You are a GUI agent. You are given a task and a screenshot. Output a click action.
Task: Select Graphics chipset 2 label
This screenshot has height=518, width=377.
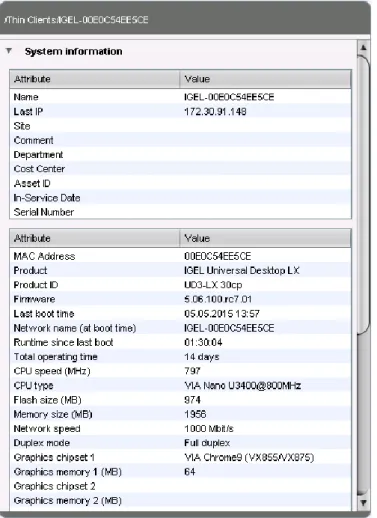point(55,486)
